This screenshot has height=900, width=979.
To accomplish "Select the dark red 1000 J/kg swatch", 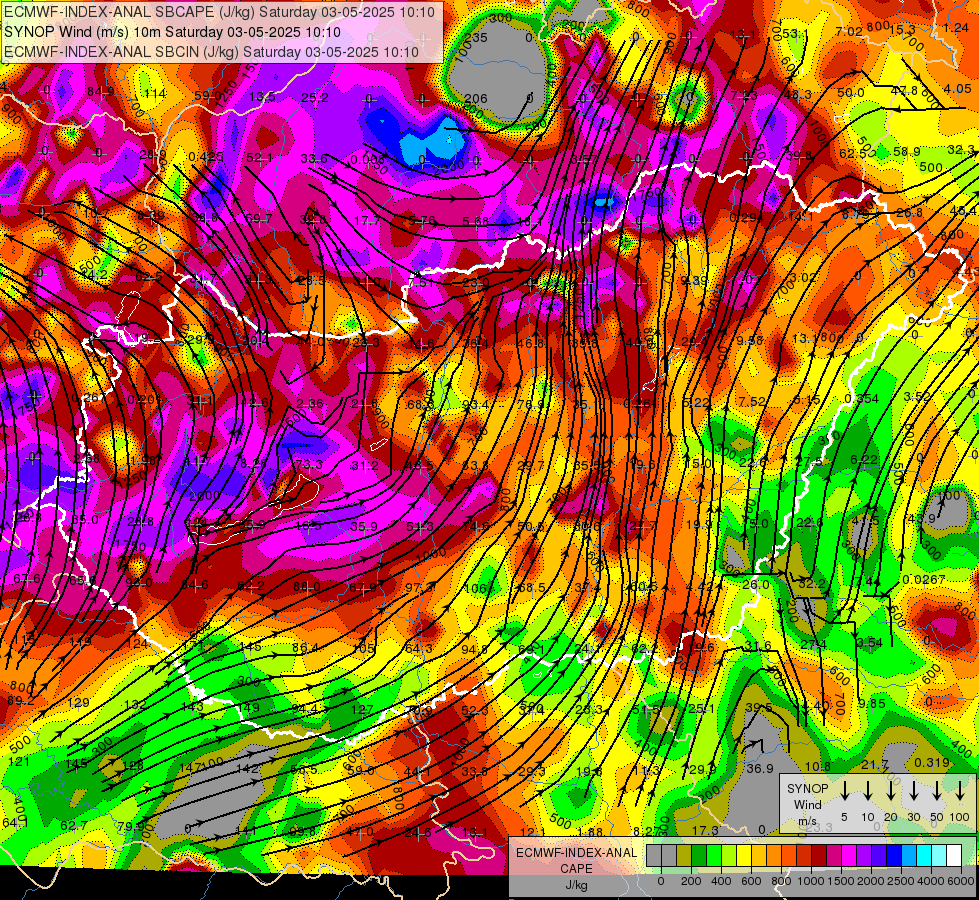I will pos(819,856).
